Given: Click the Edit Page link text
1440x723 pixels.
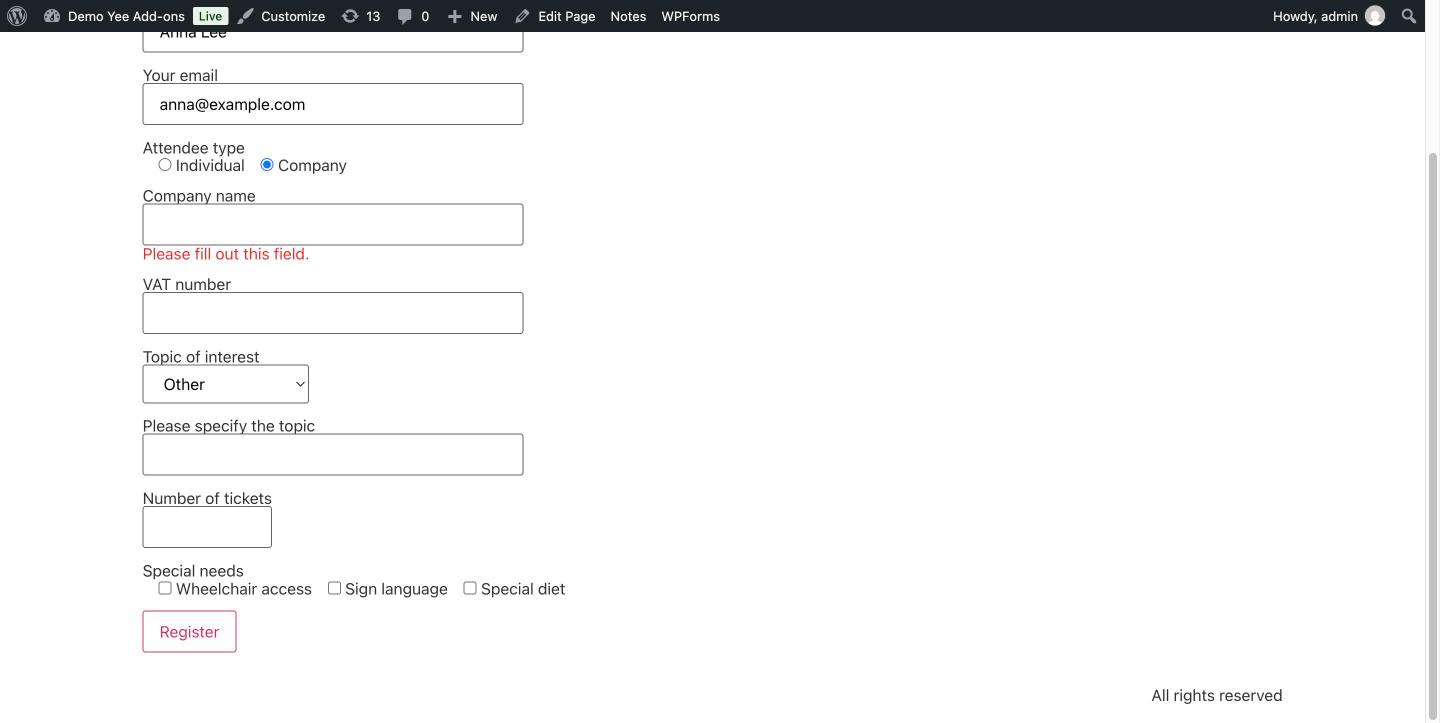Looking at the screenshot, I should [566, 16].
